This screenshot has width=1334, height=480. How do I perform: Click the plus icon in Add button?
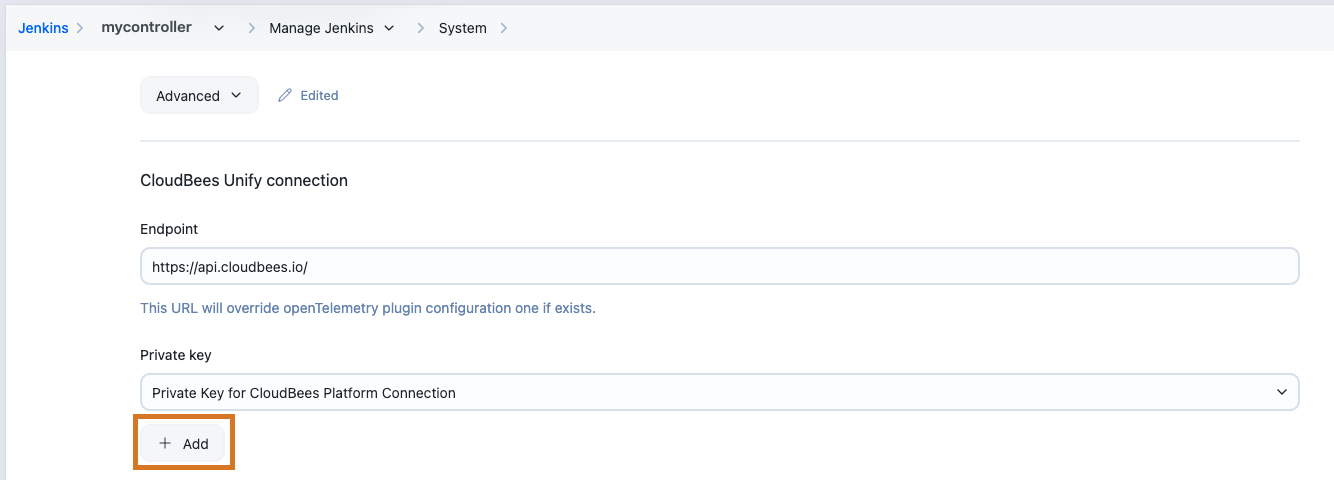(x=165, y=444)
